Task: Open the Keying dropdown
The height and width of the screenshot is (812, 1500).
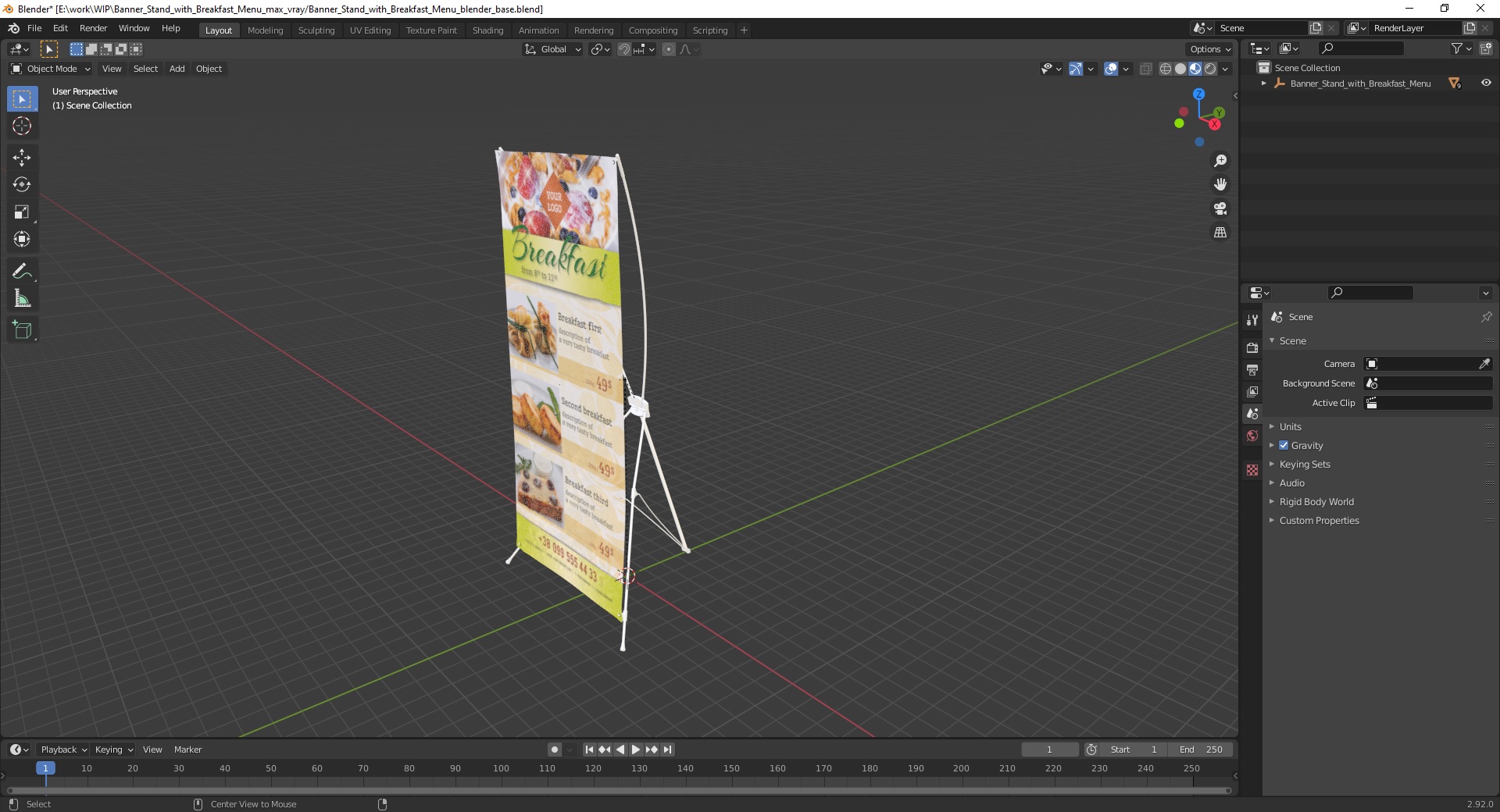Action: 113,750
